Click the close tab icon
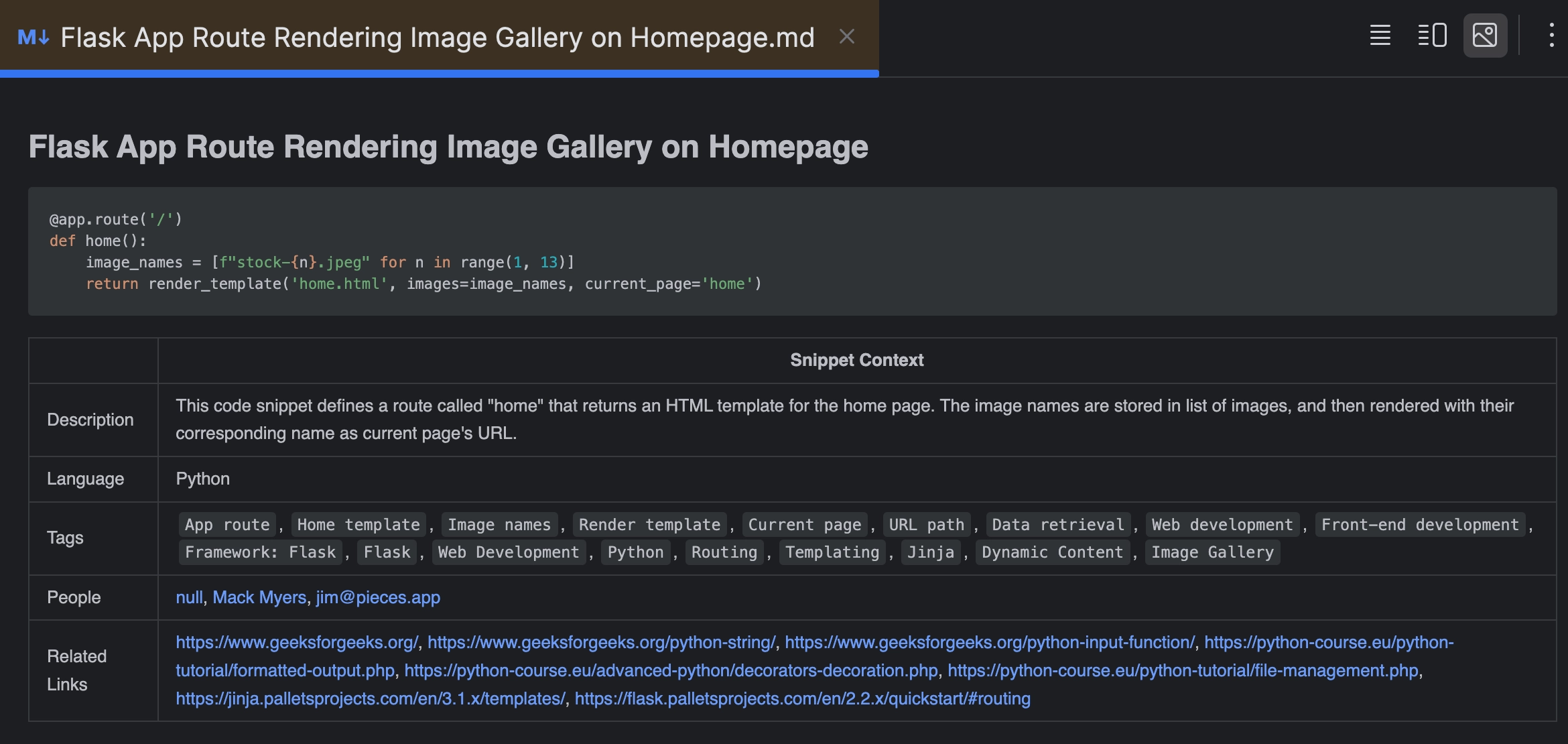1568x744 pixels. pyautogui.click(x=847, y=35)
